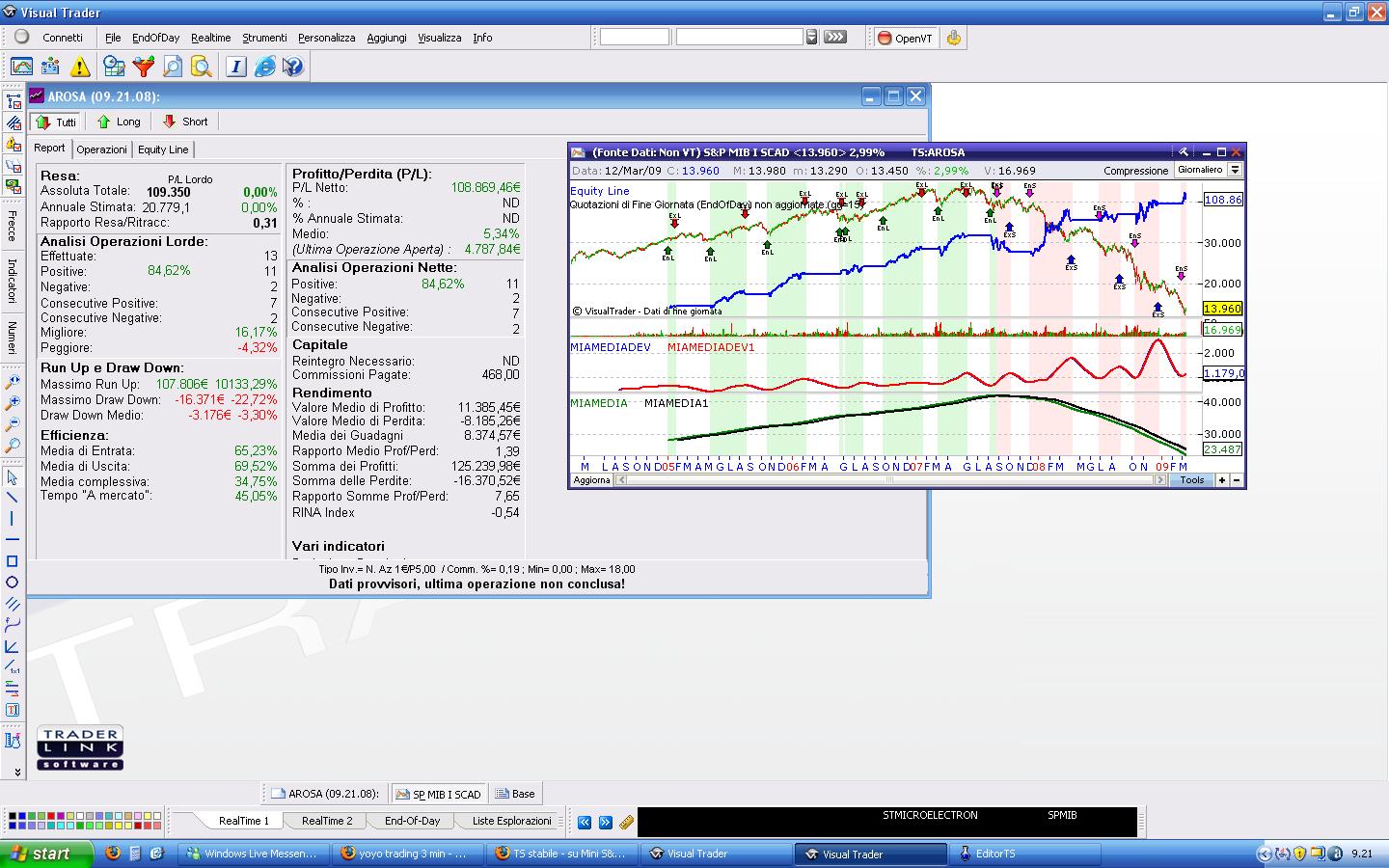Open the red funnel filter tool

click(x=144, y=67)
